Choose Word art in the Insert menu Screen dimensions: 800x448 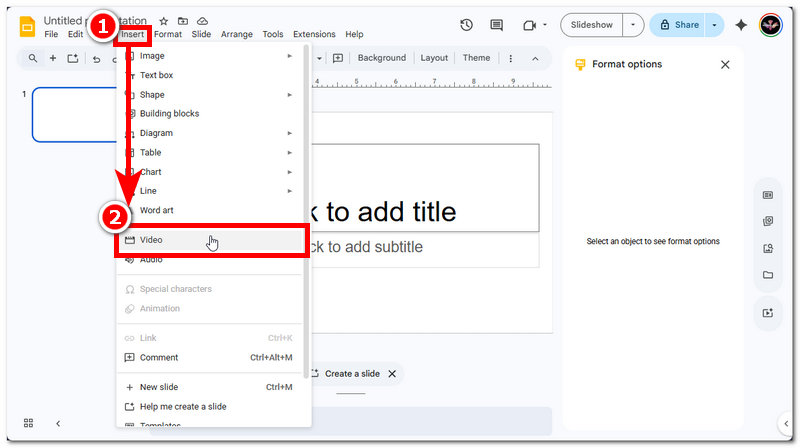click(x=156, y=210)
